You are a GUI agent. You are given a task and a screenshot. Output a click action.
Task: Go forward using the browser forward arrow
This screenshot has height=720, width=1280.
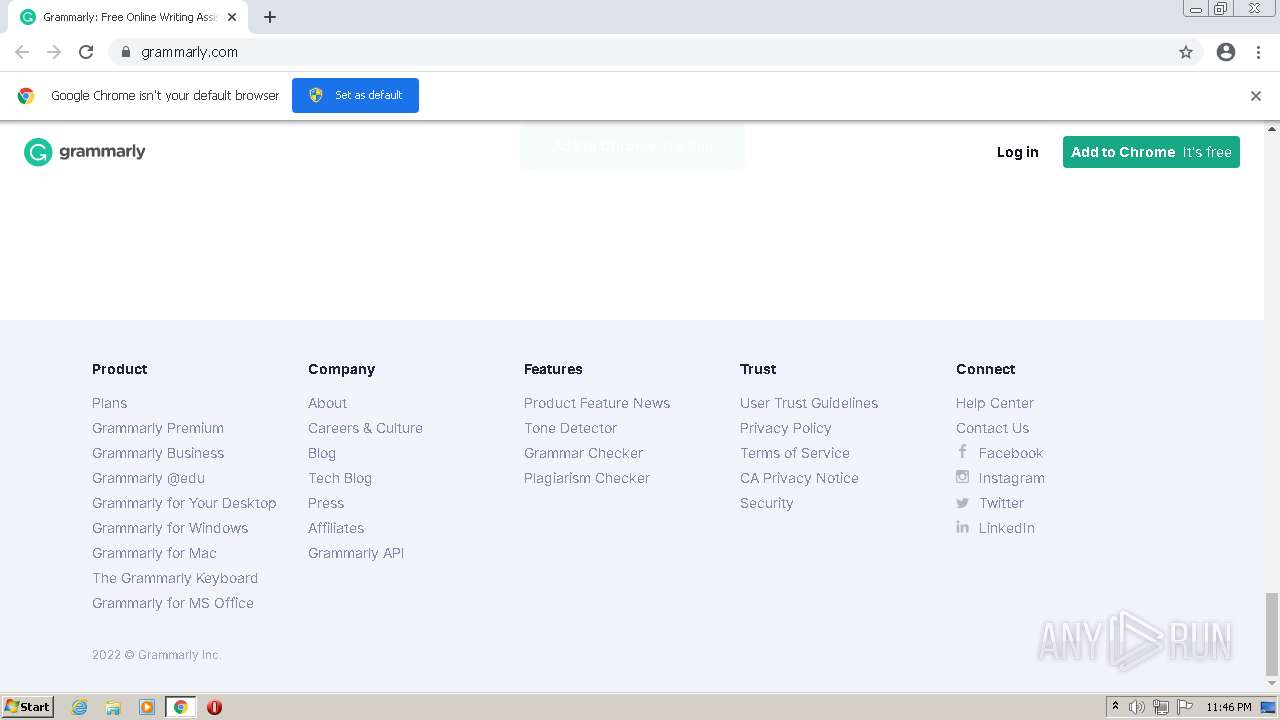pyautogui.click(x=54, y=52)
